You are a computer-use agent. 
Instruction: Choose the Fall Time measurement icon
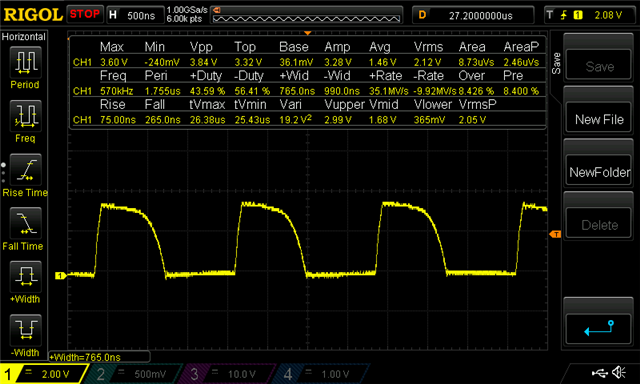pyautogui.click(x=25, y=223)
